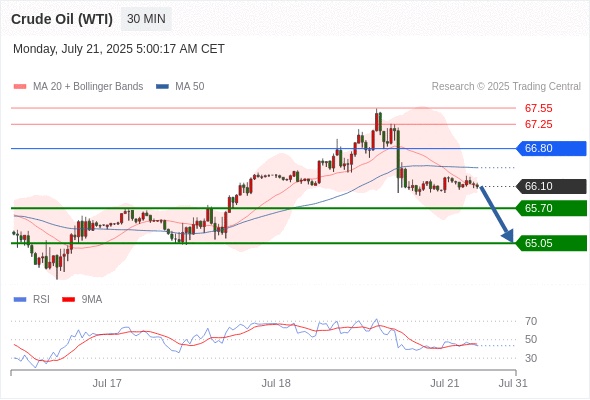Screen dimensions: 590x400
Task: Toggle the 9MA legend entry
Action: pos(82,300)
